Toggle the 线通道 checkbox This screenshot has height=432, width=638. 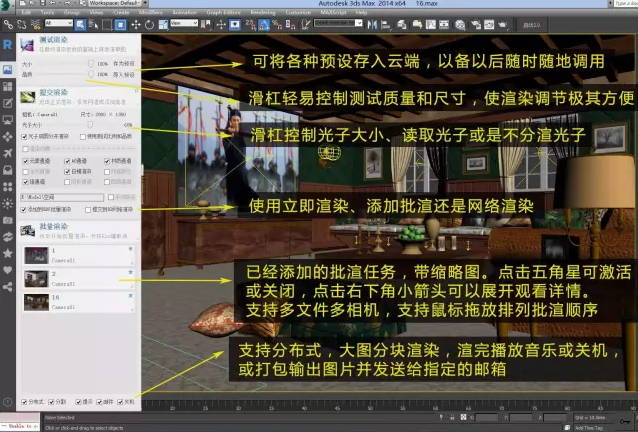[x=25, y=182]
